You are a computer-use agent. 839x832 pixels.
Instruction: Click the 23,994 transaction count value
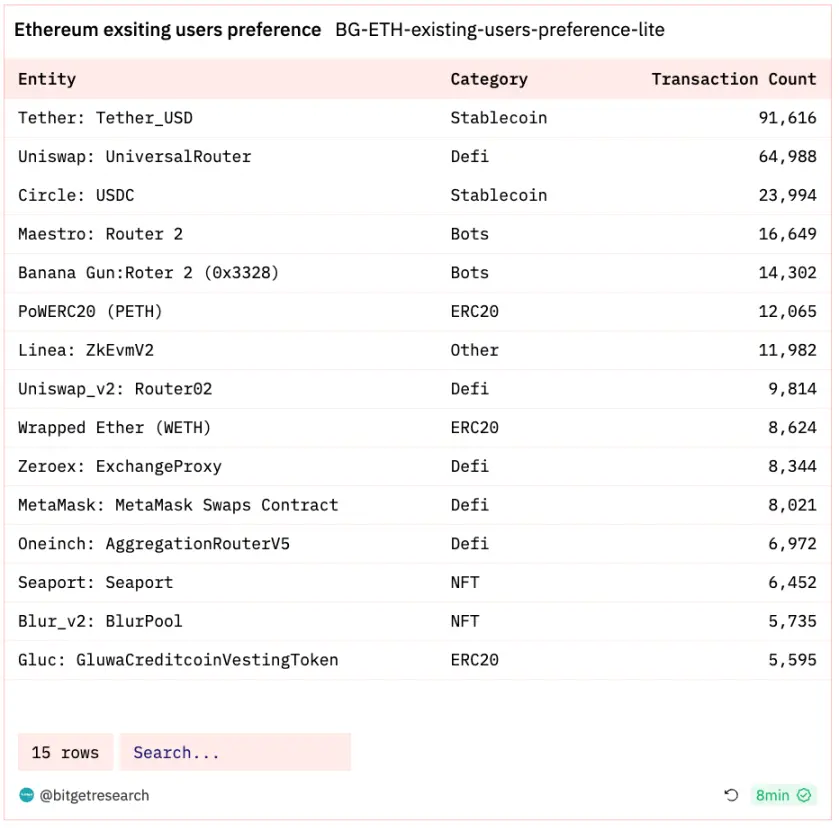point(787,195)
